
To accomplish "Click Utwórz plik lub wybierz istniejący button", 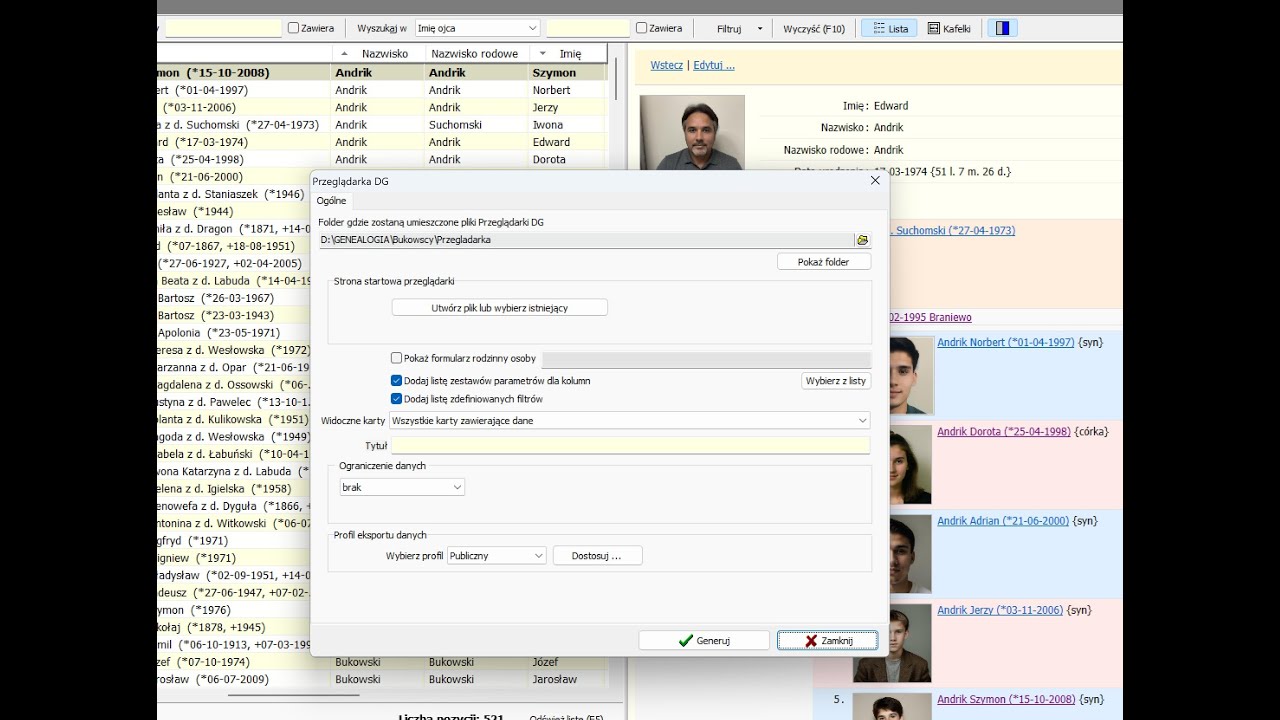I will click(499, 308).
